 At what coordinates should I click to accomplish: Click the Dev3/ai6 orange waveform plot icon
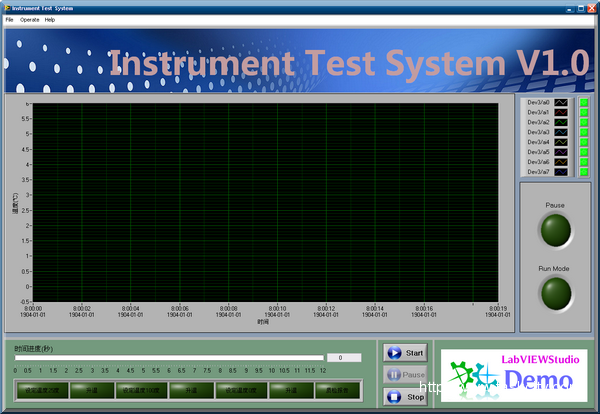click(x=561, y=162)
